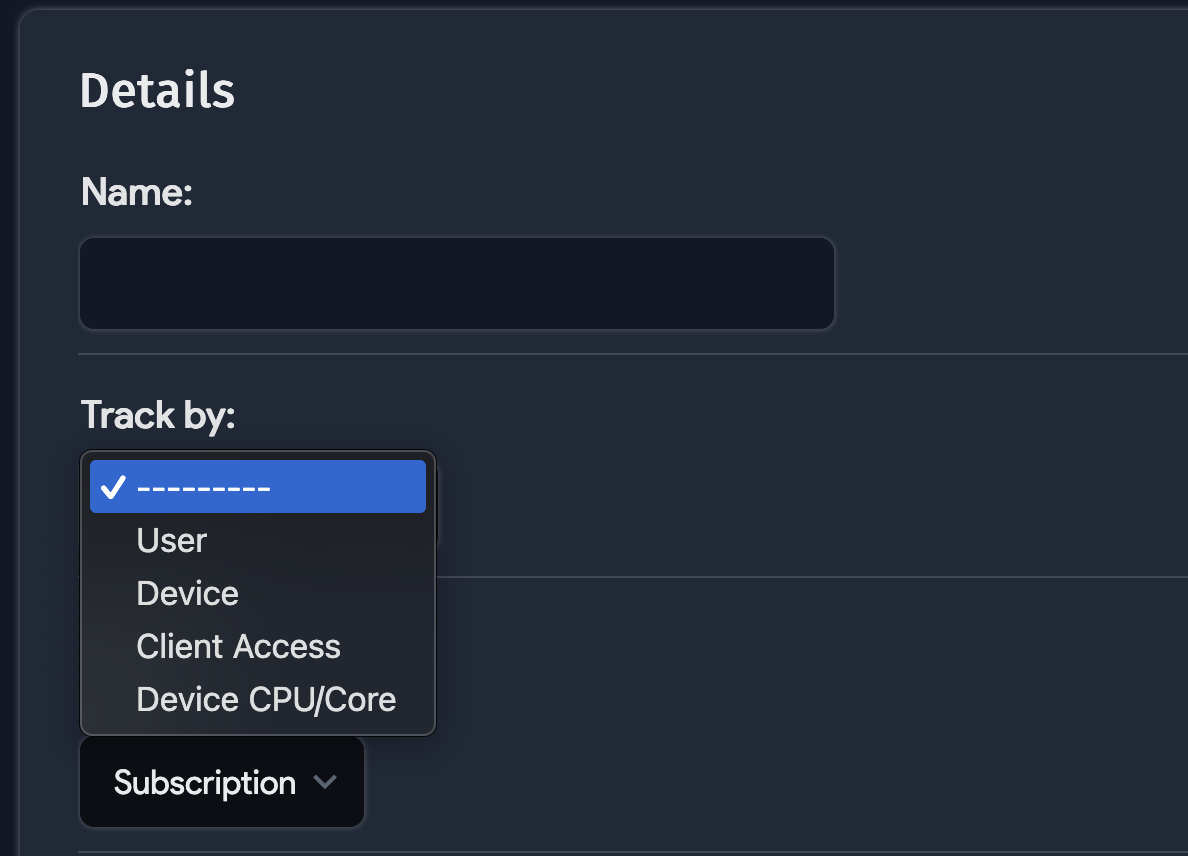1188x856 pixels.
Task: Click the "Track by:" label
Action: pos(157,414)
